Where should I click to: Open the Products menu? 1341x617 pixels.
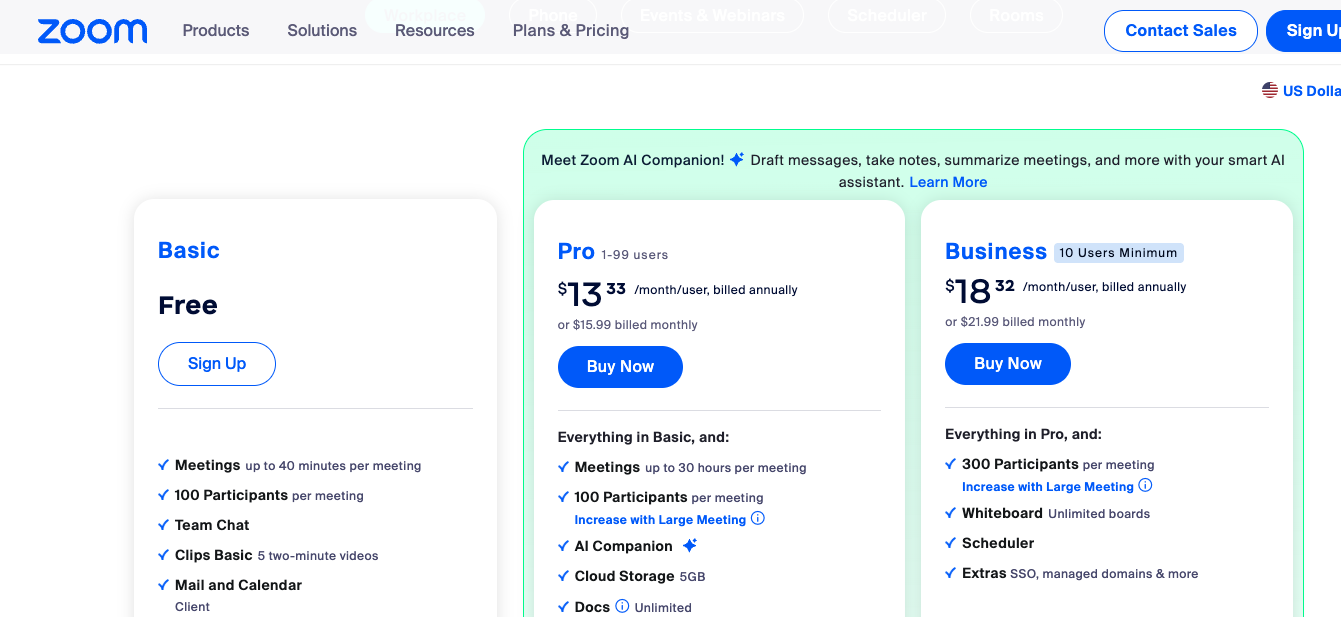coord(216,30)
